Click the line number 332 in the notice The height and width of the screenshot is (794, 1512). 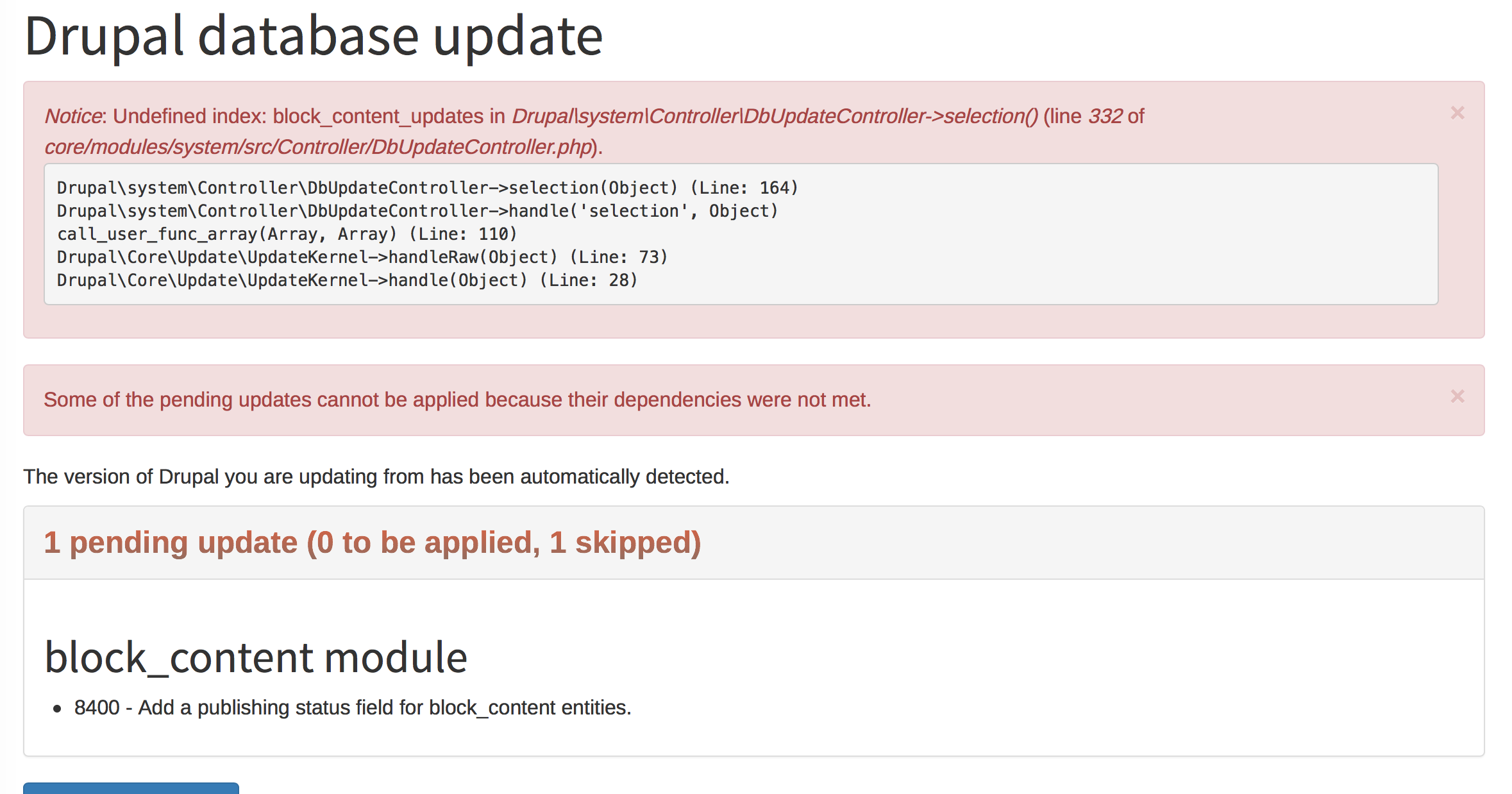(x=1105, y=116)
